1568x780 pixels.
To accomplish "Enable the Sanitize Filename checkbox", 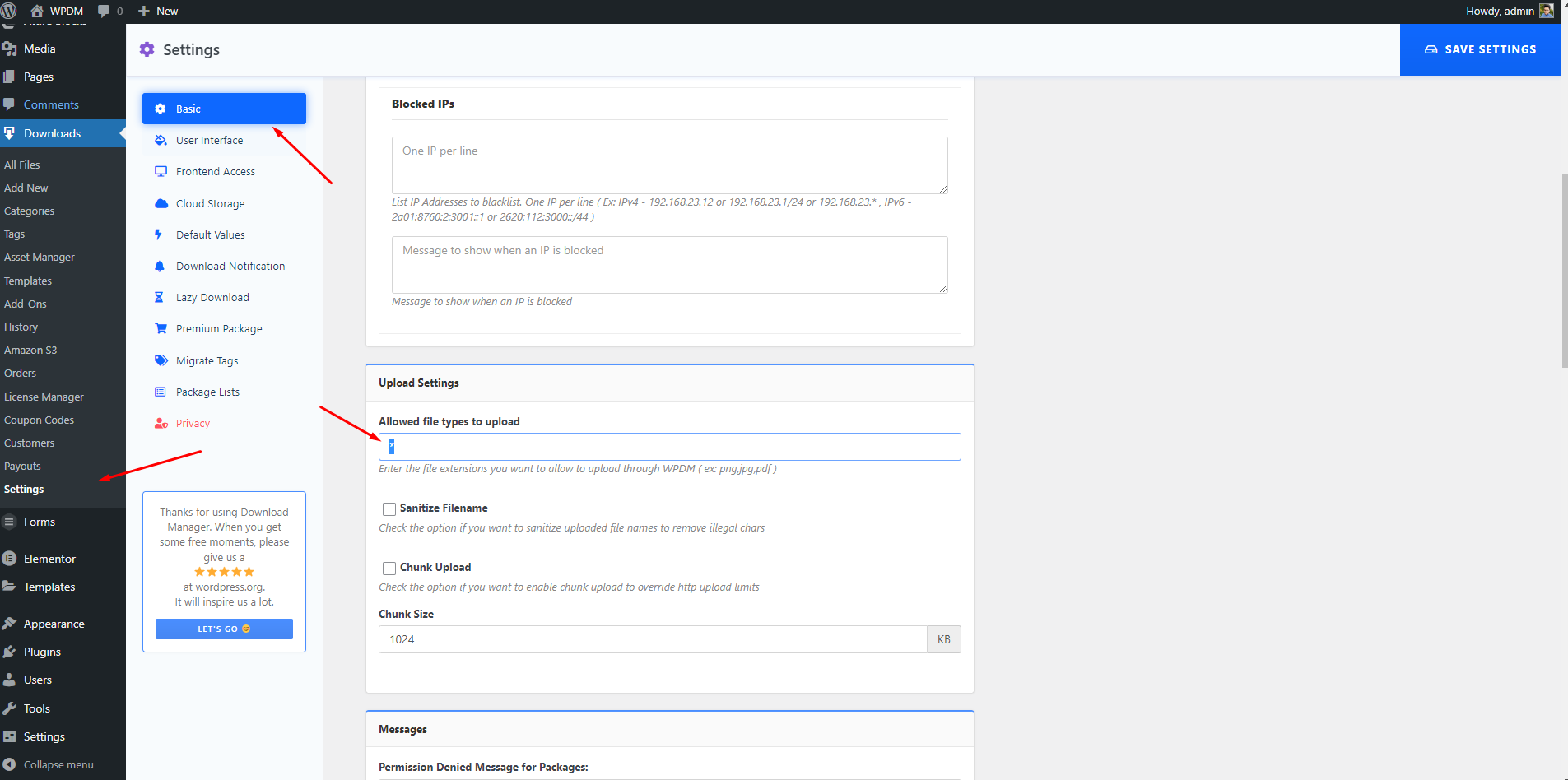I will click(389, 508).
